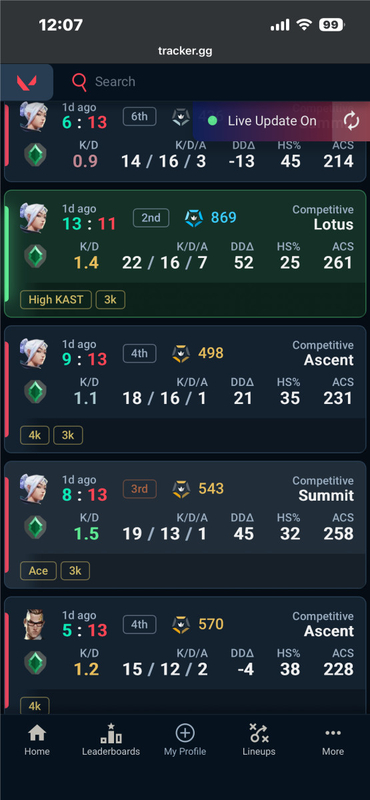Viewport: 370px width, 800px height.
Task: Tap the 869 rank rating icon
Action: [193, 218]
